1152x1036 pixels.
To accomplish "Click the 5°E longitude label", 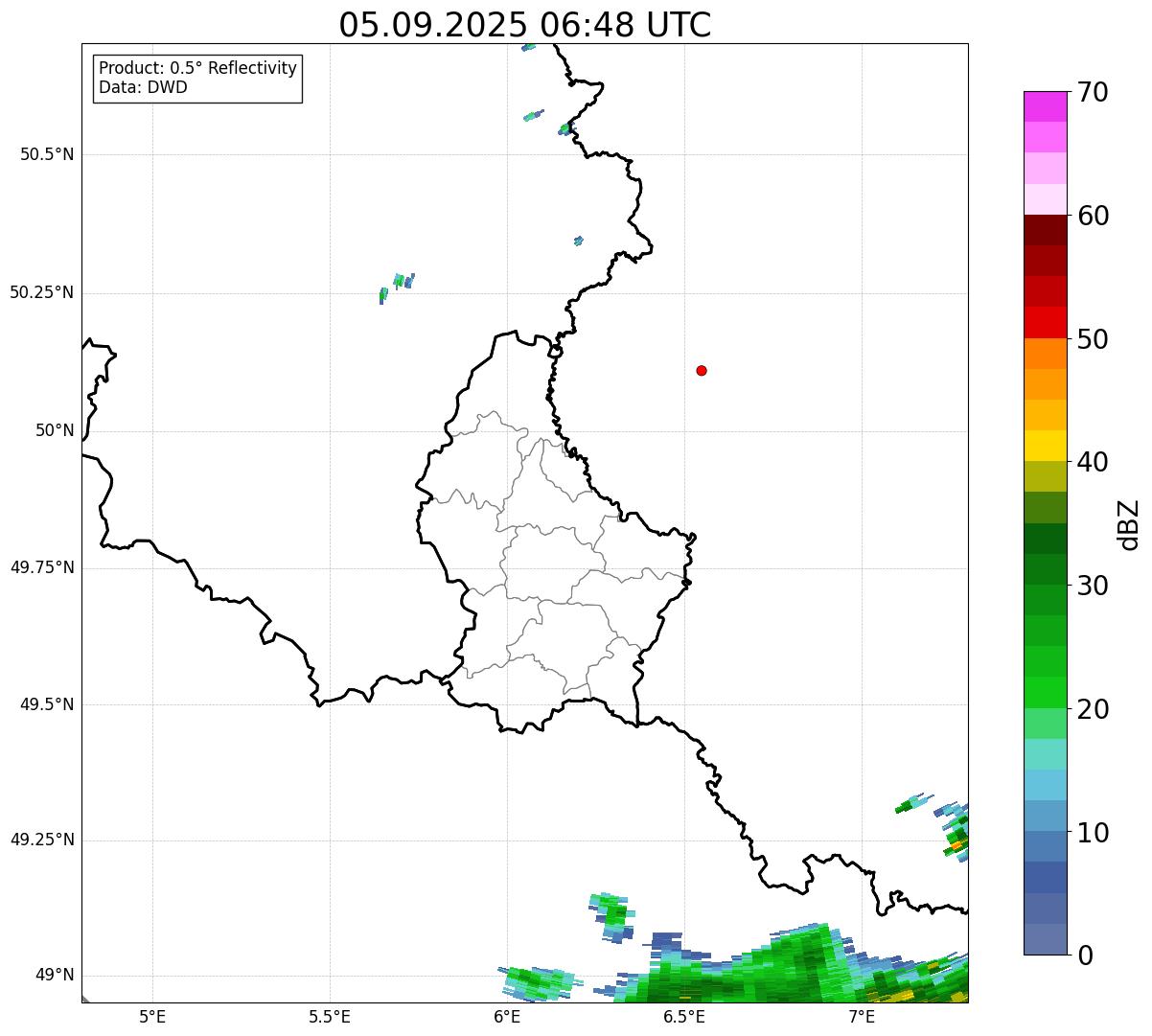I will pyautogui.click(x=152, y=1016).
